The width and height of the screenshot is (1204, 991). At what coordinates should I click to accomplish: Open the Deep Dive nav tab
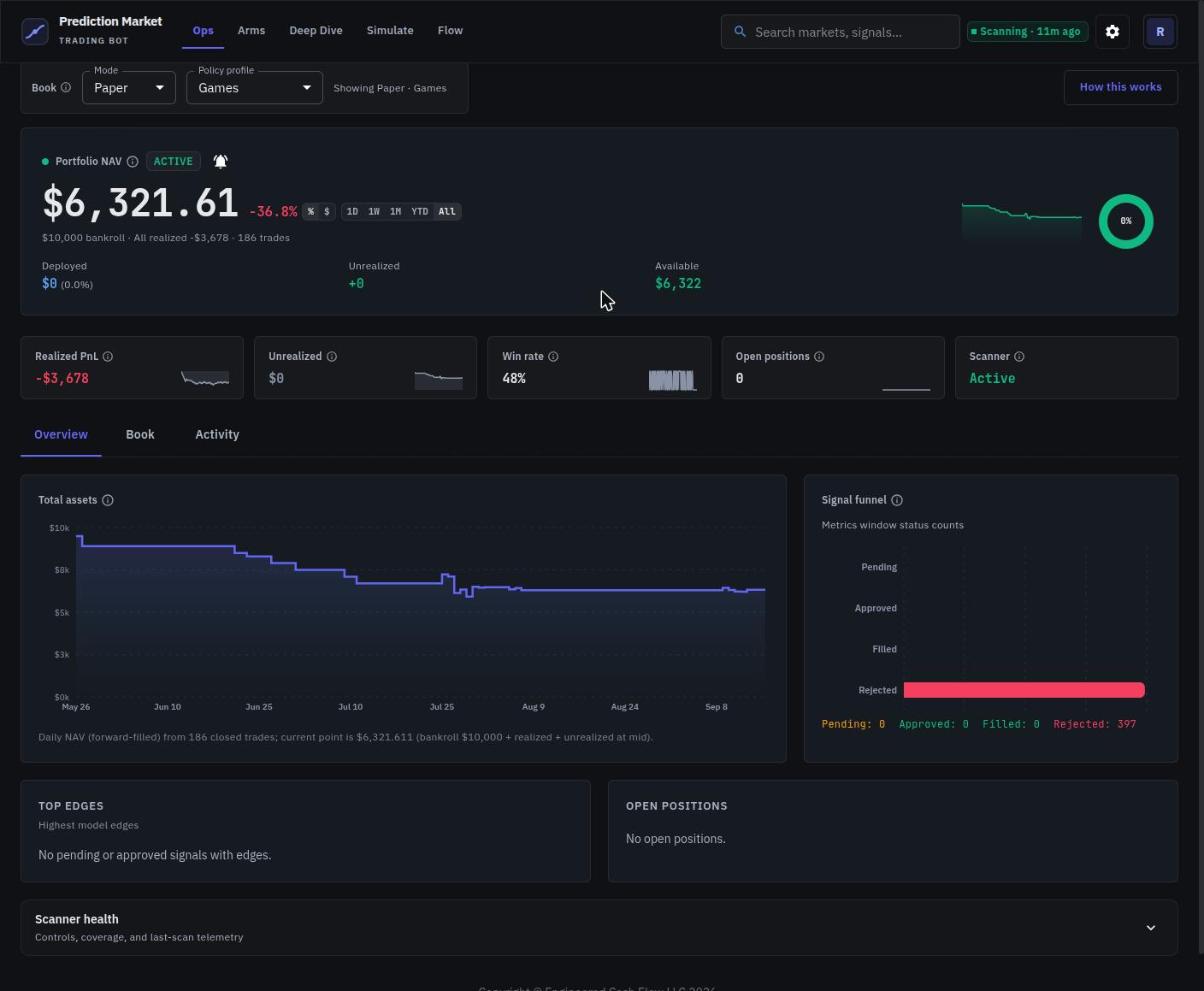(x=316, y=30)
